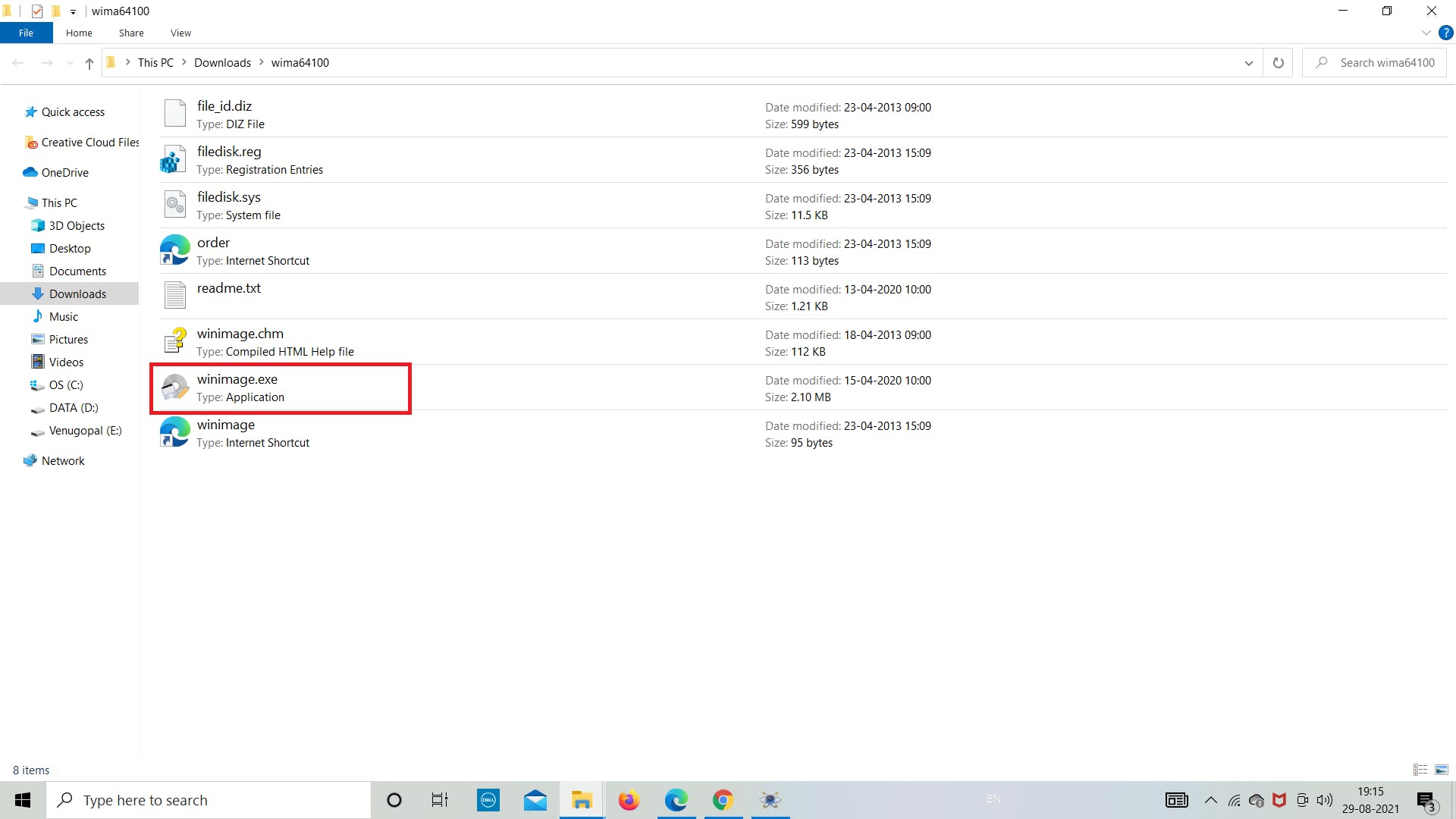Select This PC in navigation pane
This screenshot has height=819, width=1456.
point(59,203)
